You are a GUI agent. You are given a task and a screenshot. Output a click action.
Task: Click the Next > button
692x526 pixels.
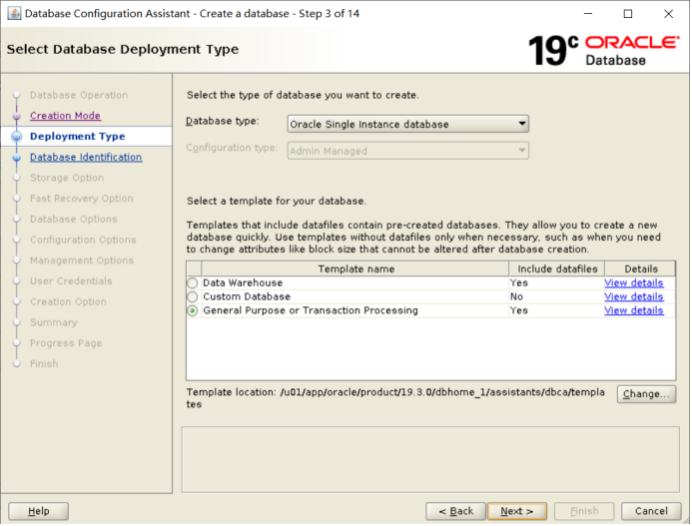(517, 511)
